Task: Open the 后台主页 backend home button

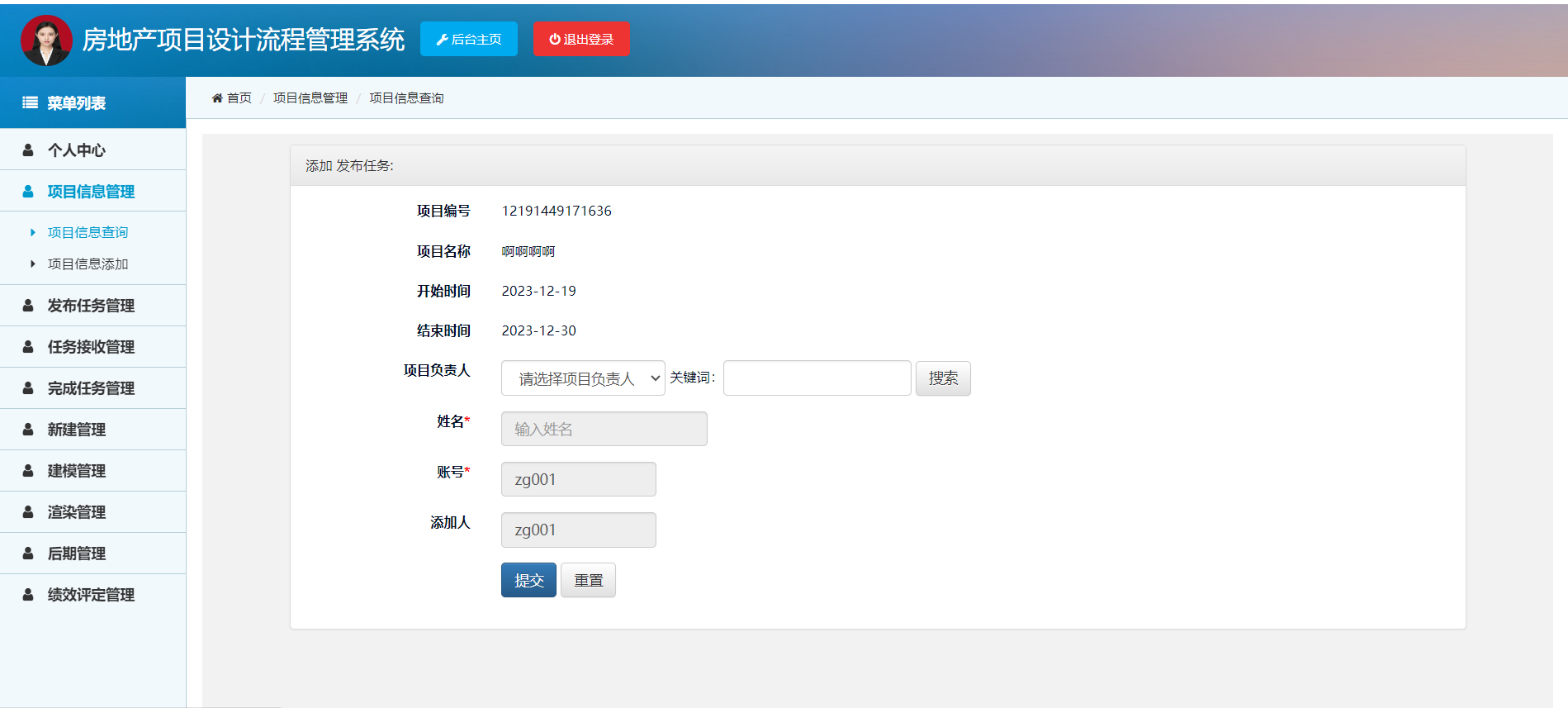Action: (x=469, y=39)
